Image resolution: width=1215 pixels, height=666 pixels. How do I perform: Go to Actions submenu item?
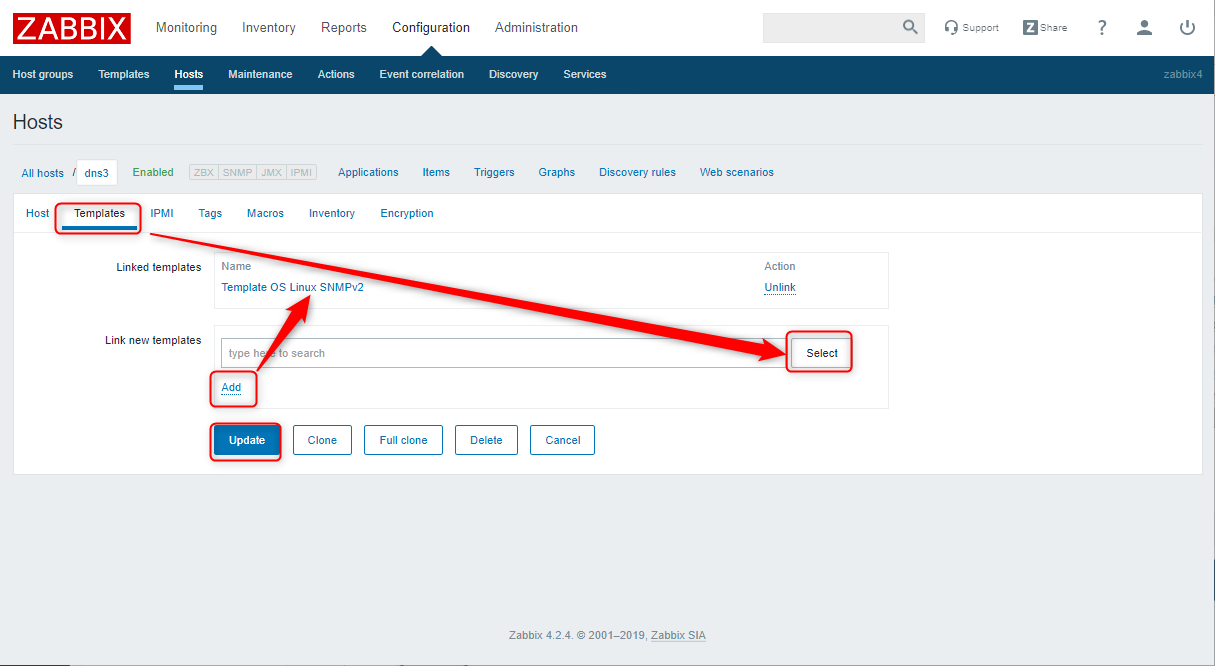336,74
